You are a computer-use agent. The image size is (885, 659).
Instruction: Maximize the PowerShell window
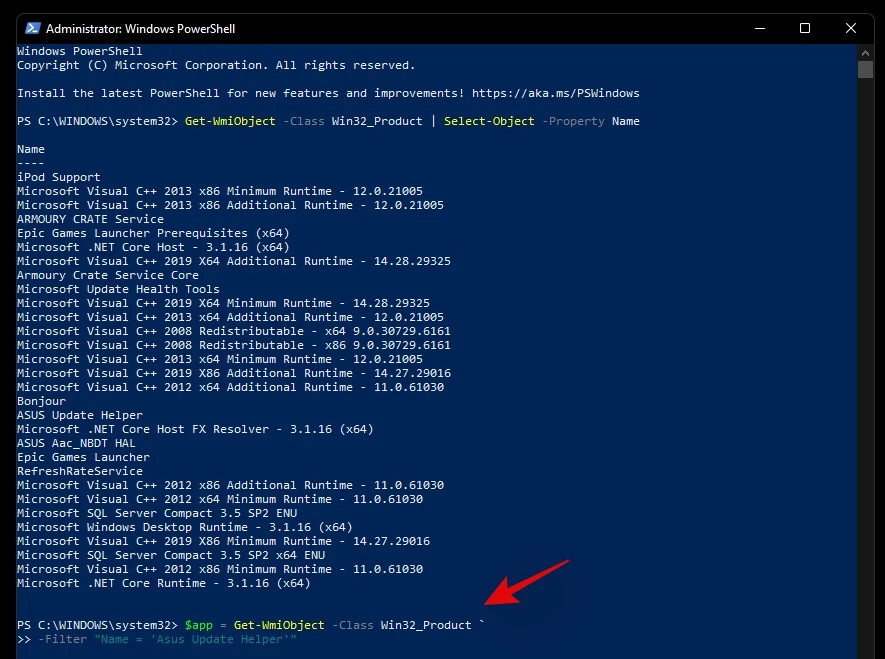(805, 28)
